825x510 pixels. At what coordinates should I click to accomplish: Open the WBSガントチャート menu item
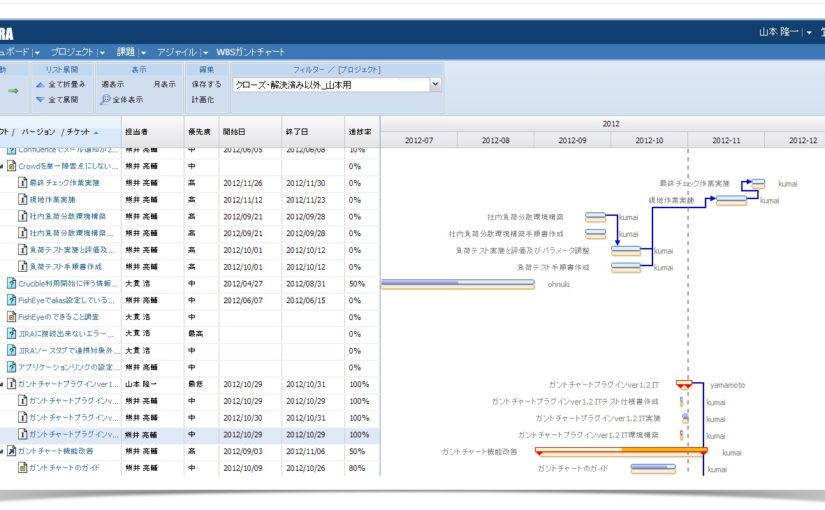(250, 52)
